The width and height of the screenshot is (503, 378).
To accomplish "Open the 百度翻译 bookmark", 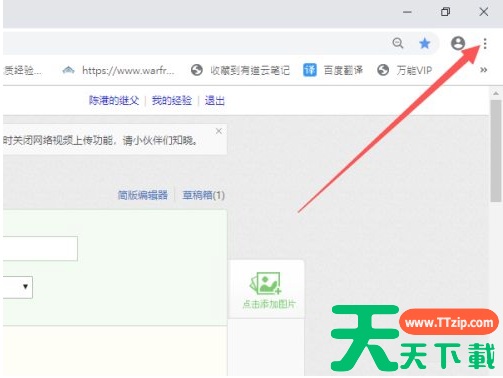I will tap(333, 70).
